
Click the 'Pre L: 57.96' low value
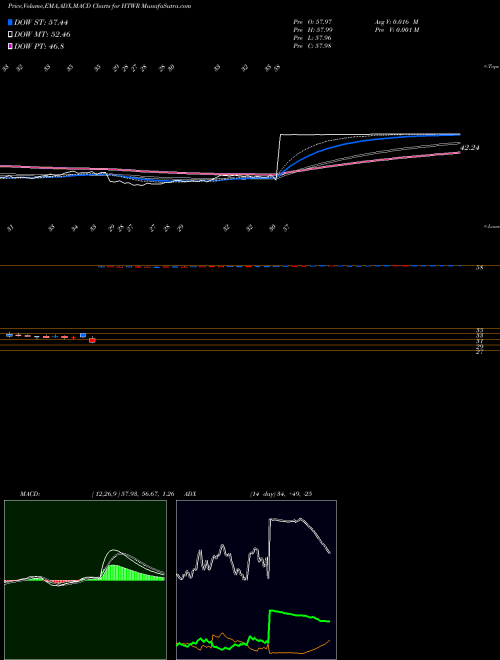click(312, 38)
